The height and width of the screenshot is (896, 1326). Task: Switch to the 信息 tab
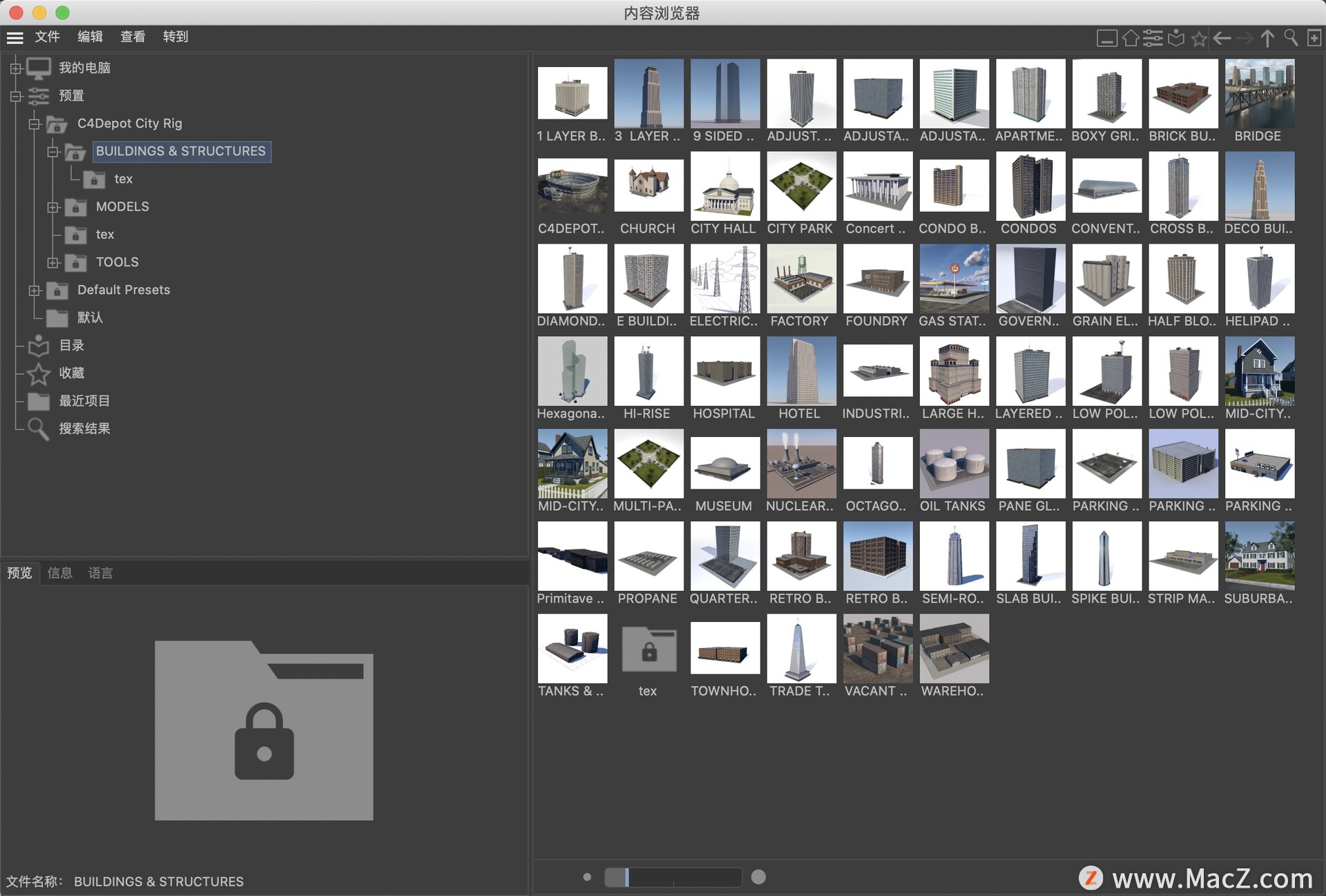tap(60, 573)
